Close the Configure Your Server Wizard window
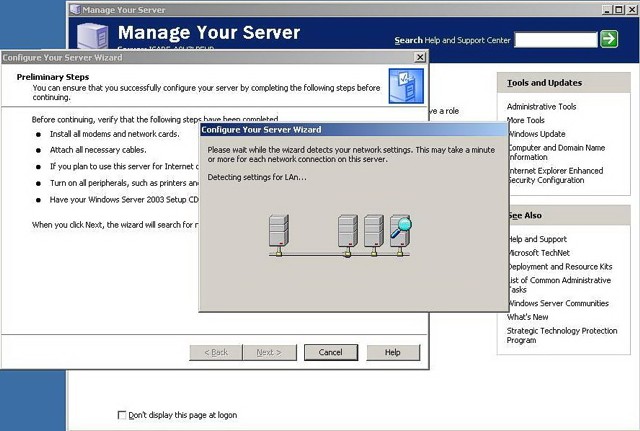Image resolution: width=640 pixels, height=431 pixels. click(x=420, y=57)
